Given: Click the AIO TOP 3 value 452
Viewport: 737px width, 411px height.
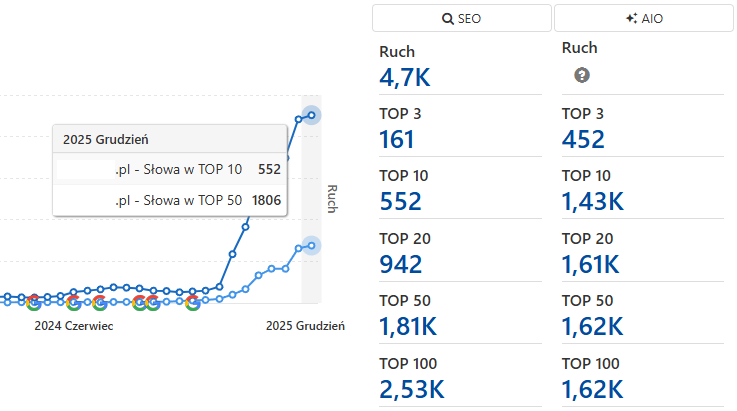Looking at the screenshot, I should (x=583, y=140).
